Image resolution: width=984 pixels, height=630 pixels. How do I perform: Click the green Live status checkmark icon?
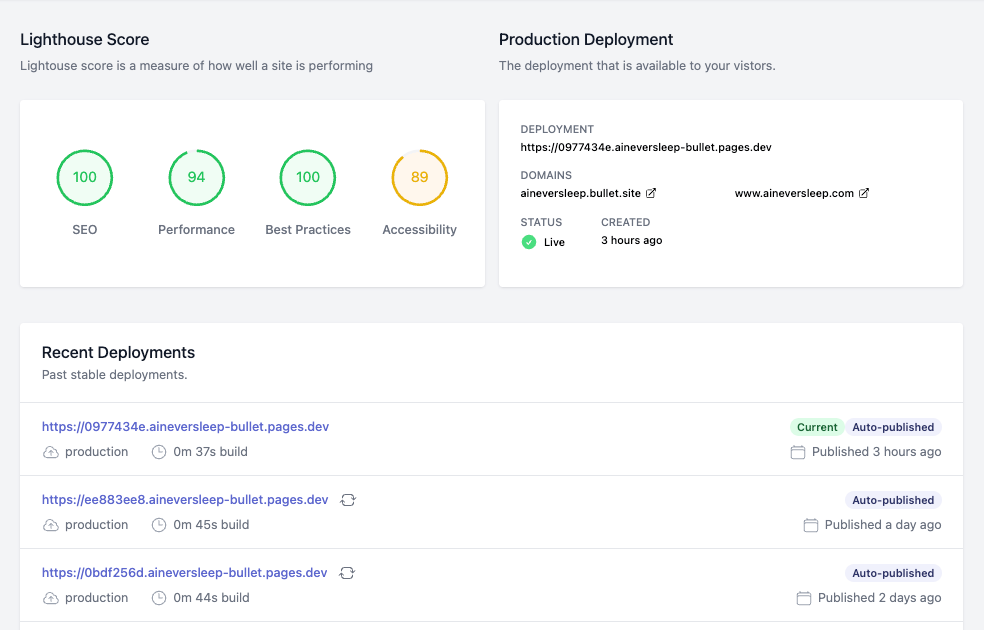(x=529, y=242)
